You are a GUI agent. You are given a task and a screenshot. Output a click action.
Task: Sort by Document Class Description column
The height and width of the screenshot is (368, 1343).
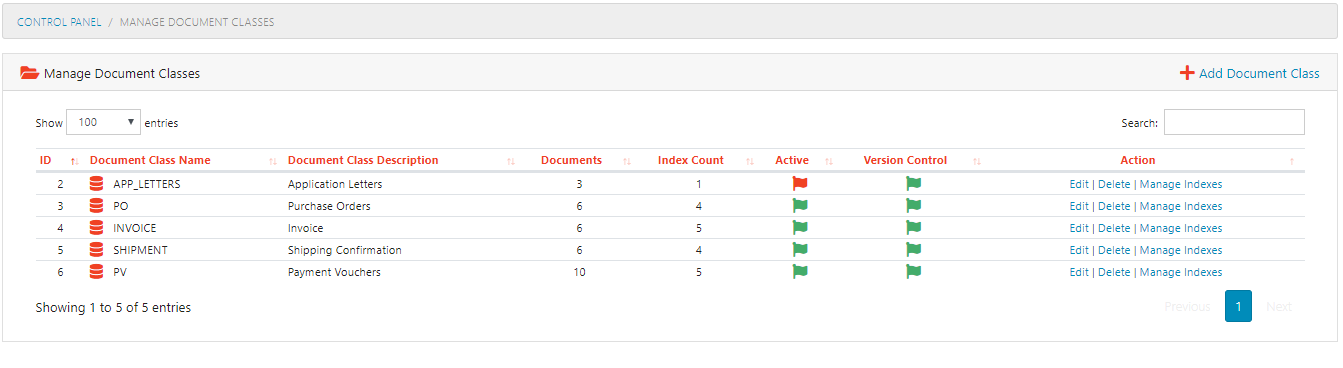(402, 160)
